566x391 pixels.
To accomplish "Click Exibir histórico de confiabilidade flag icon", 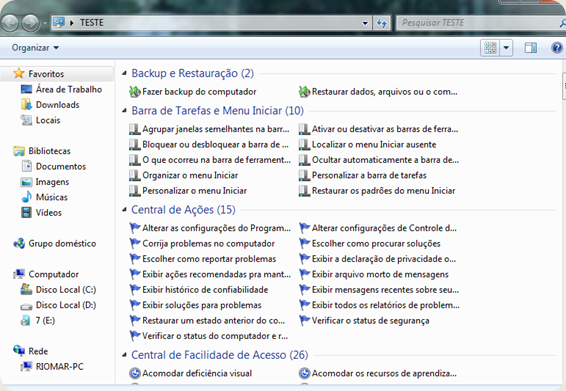I will click(x=135, y=290).
